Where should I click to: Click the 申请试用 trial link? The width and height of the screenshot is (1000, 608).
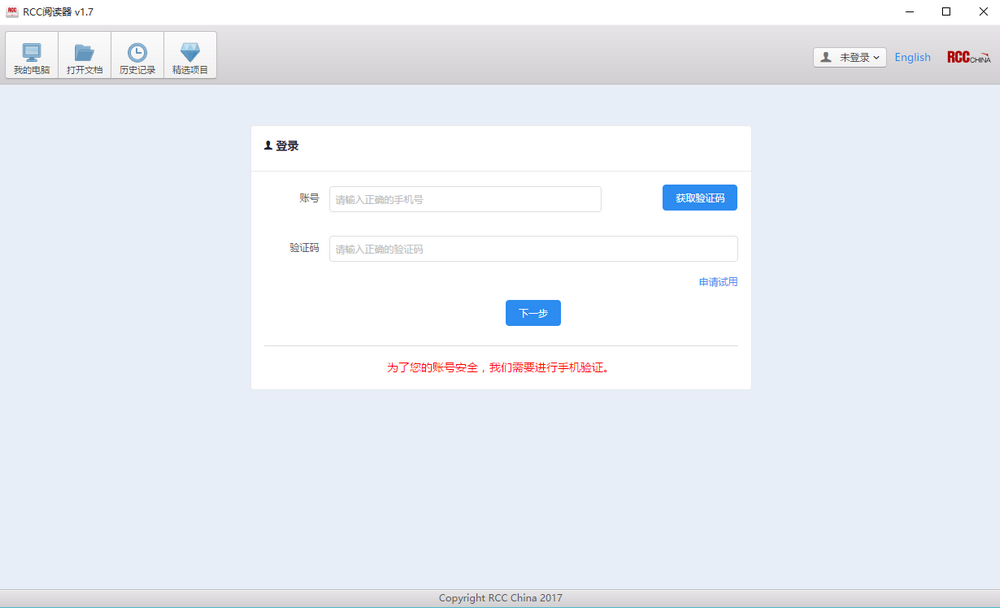coord(717,281)
